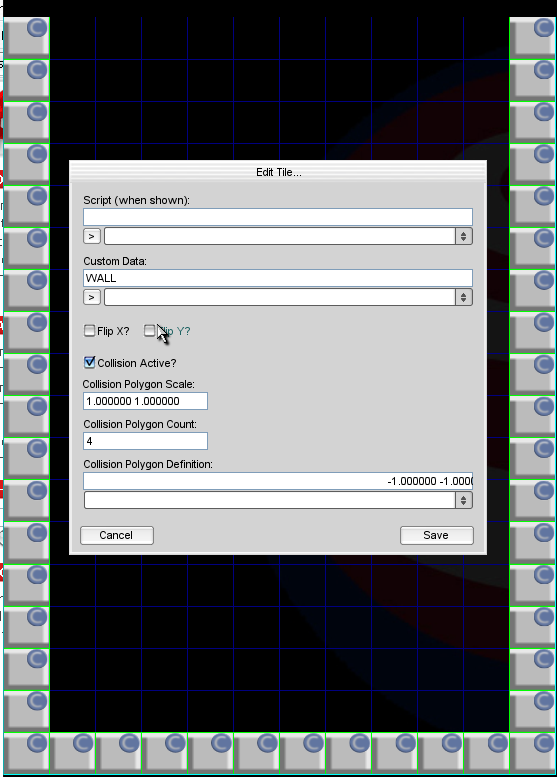The image size is (557, 777).
Task: Click the Script (when shown) text field
Action: (278, 217)
